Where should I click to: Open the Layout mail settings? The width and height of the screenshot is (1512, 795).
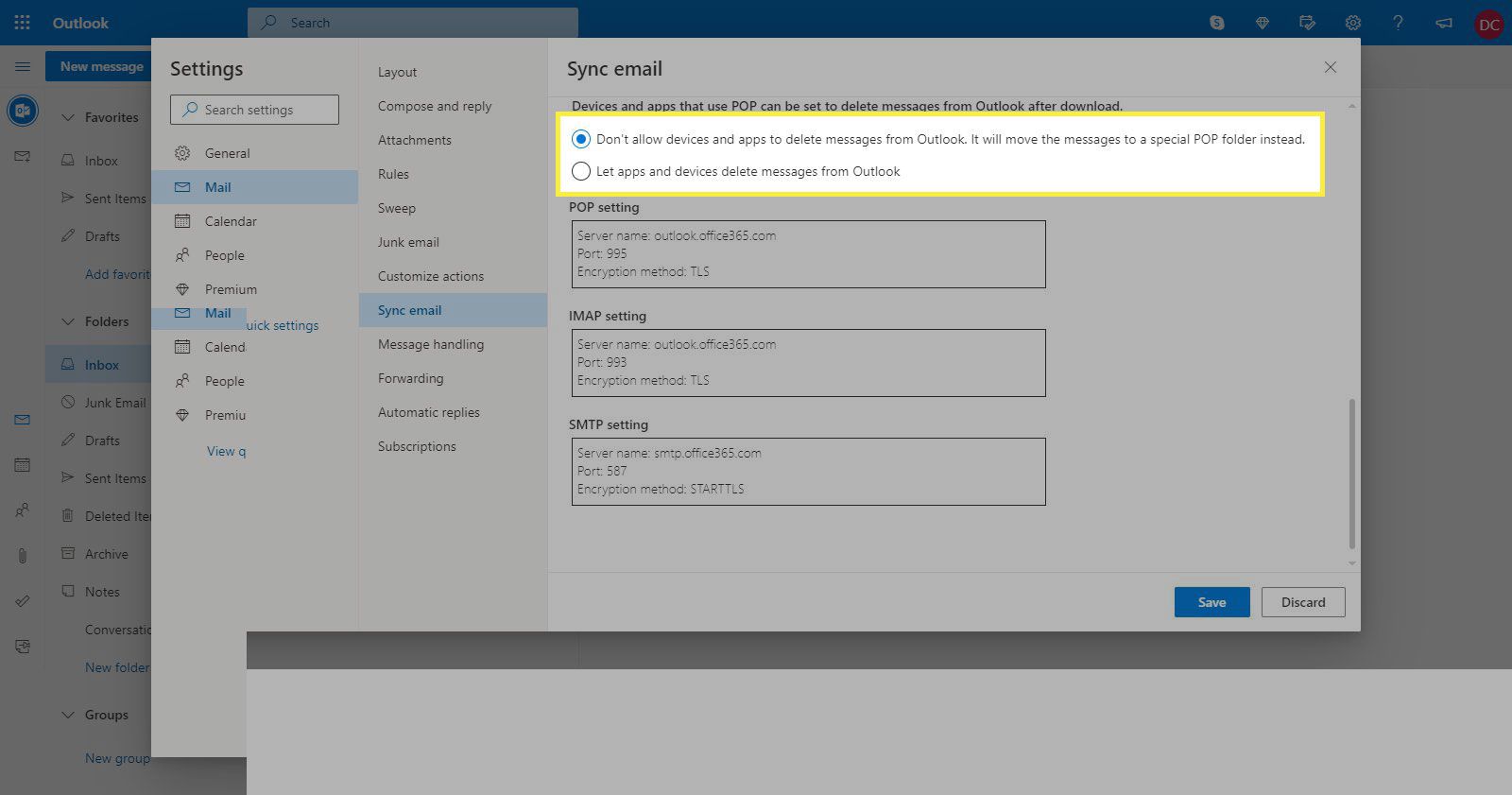pyautogui.click(x=453, y=72)
